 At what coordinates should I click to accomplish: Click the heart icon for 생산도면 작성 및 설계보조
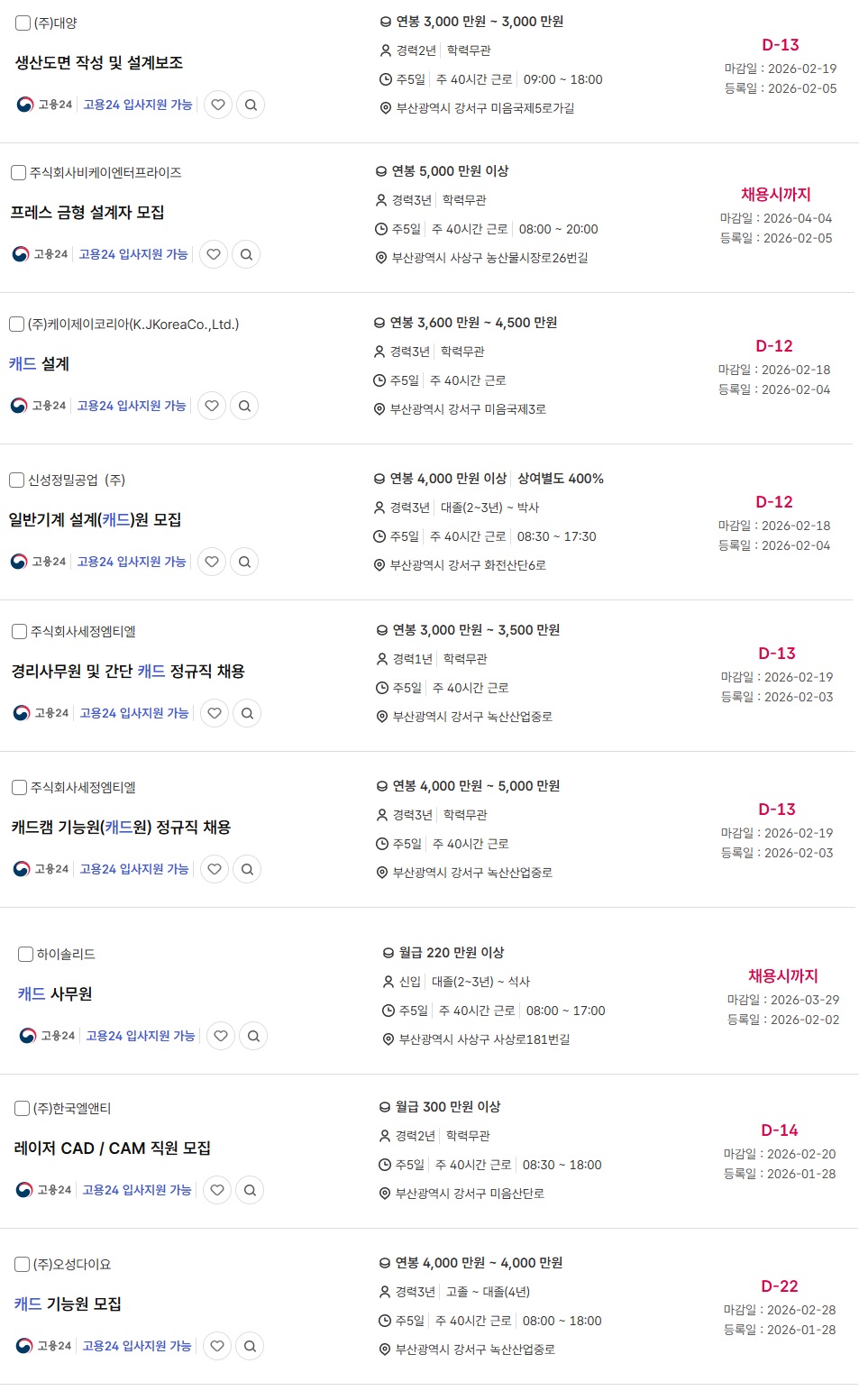(218, 105)
